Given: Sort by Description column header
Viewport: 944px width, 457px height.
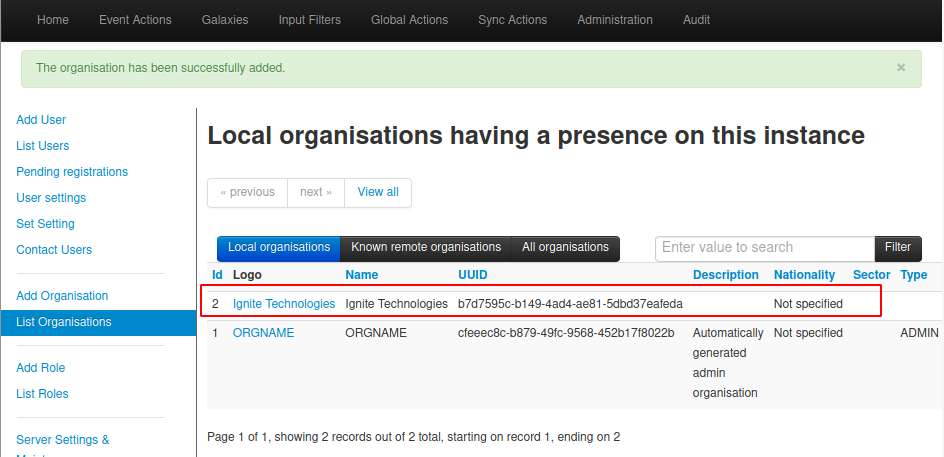Looking at the screenshot, I should pyautogui.click(x=725, y=275).
